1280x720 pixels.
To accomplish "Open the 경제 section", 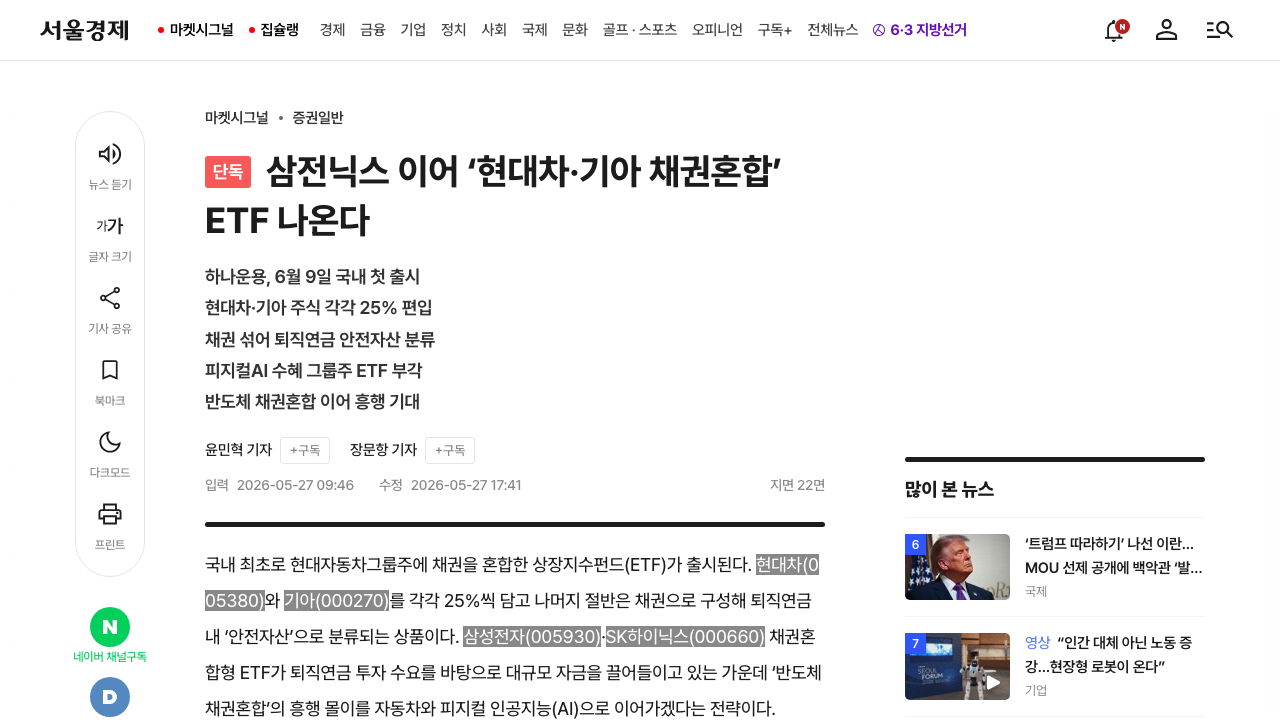I will pyautogui.click(x=333, y=30).
